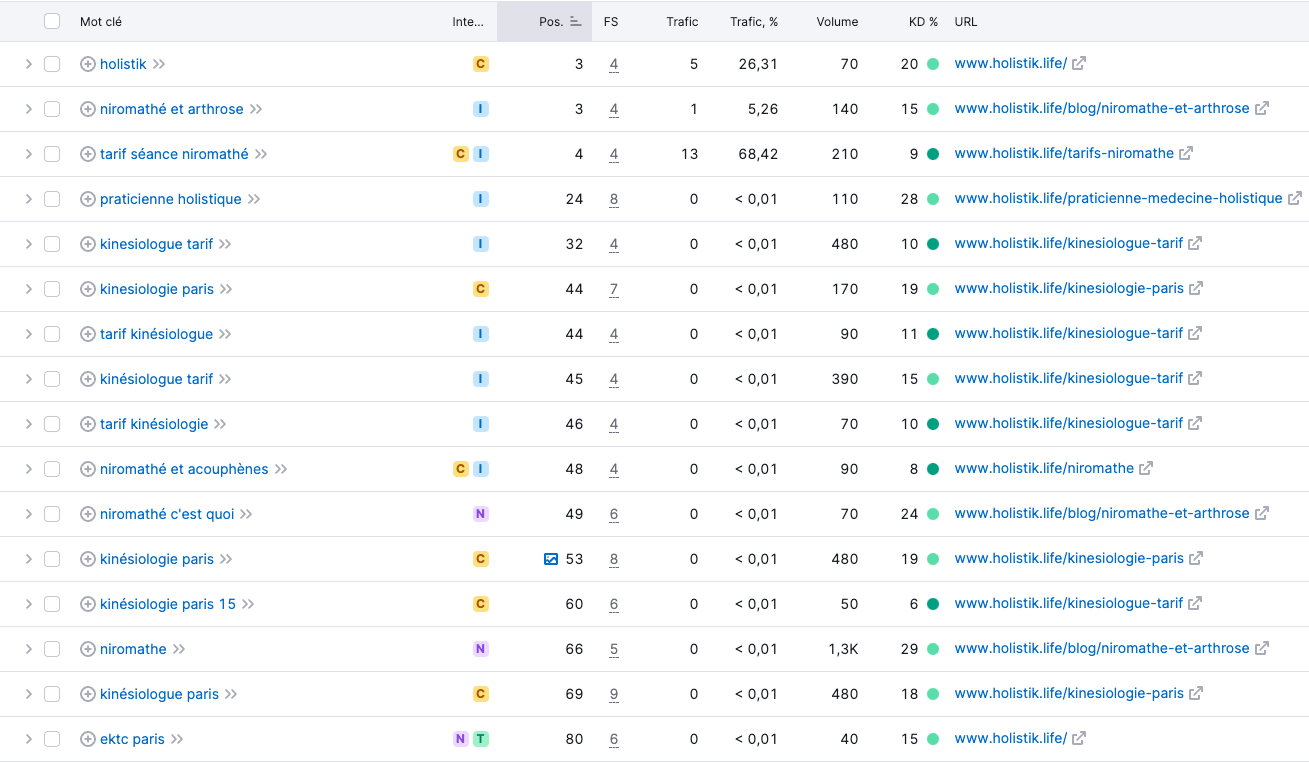Screen dimensions: 1309x762
Task: Expand the kinésiologue paris row
Action: [x=28, y=694]
